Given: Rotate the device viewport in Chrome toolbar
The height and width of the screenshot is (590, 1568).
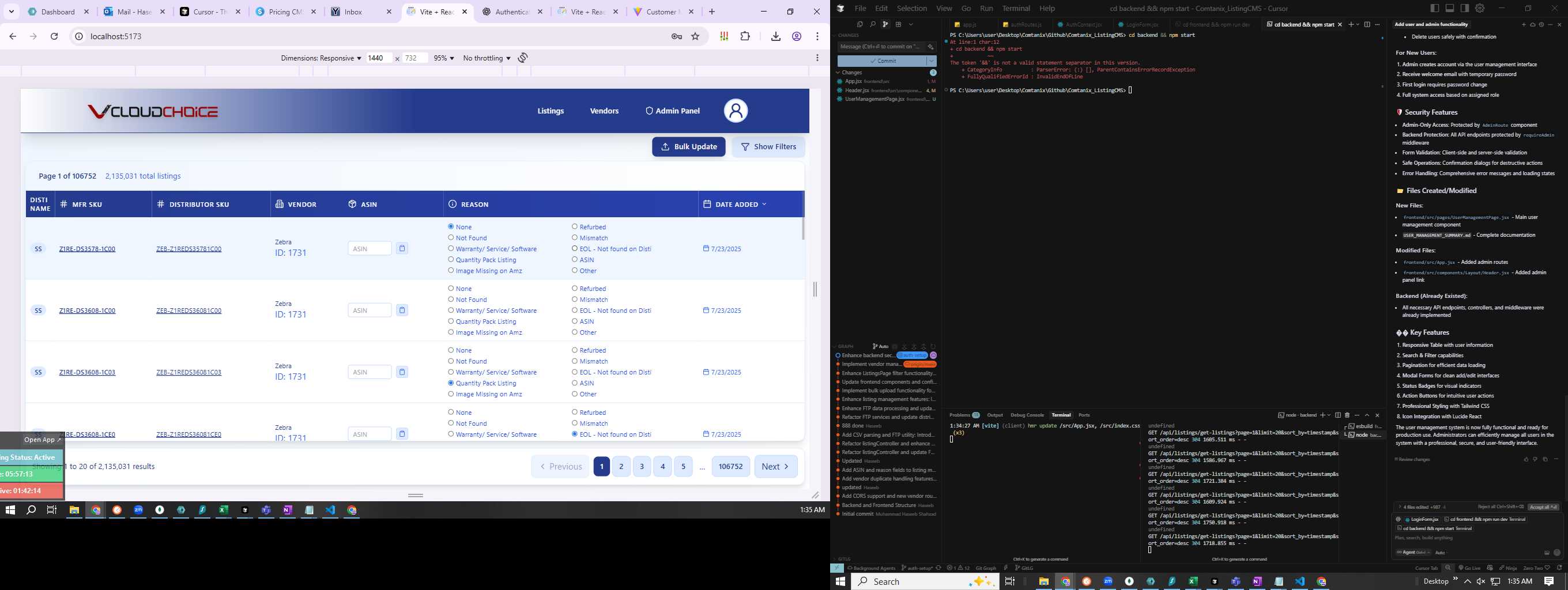Looking at the screenshot, I should (523, 58).
